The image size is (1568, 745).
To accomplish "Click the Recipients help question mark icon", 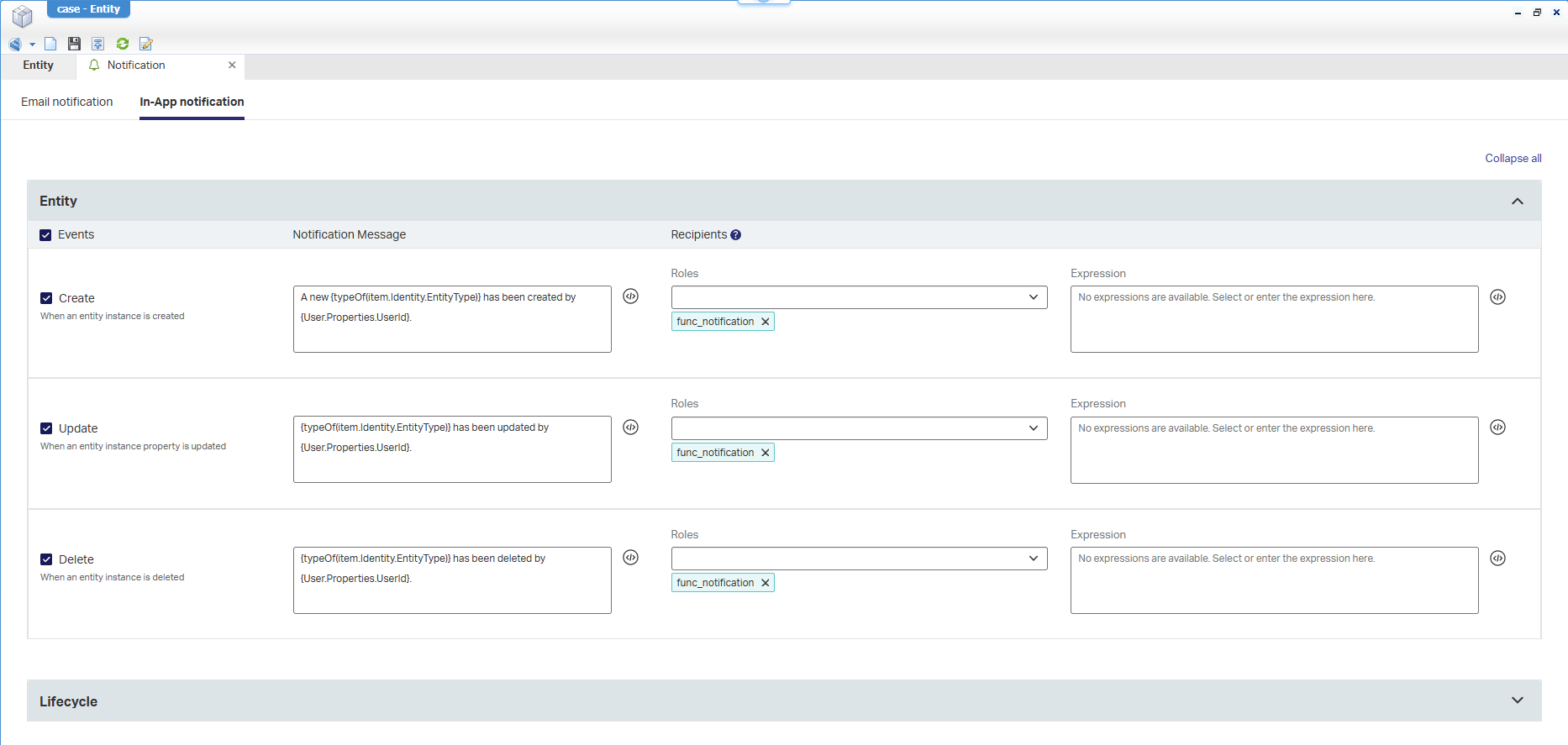I will point(735,235).
